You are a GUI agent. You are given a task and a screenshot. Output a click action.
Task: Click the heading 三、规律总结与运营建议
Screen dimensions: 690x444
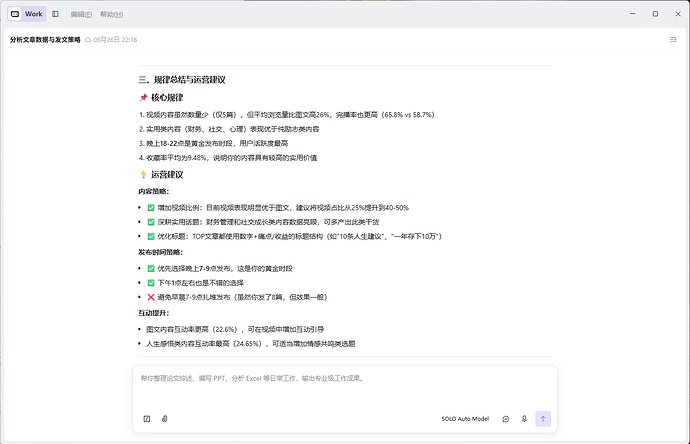tap(182, 80)
